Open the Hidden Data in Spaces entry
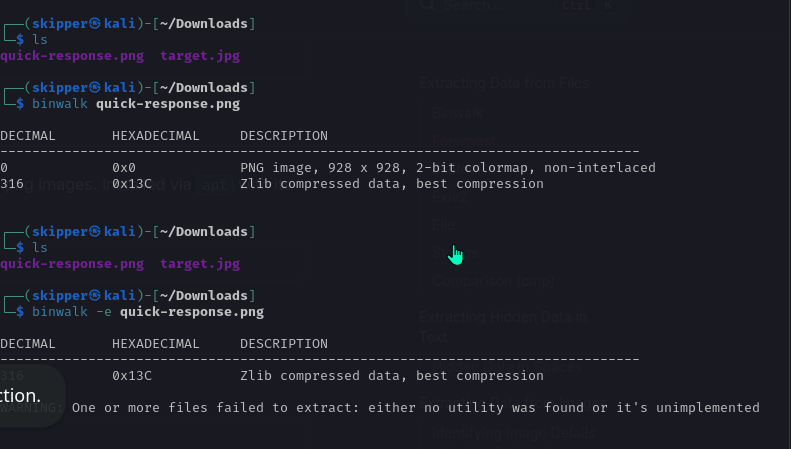791x449 pixels. 500,368
